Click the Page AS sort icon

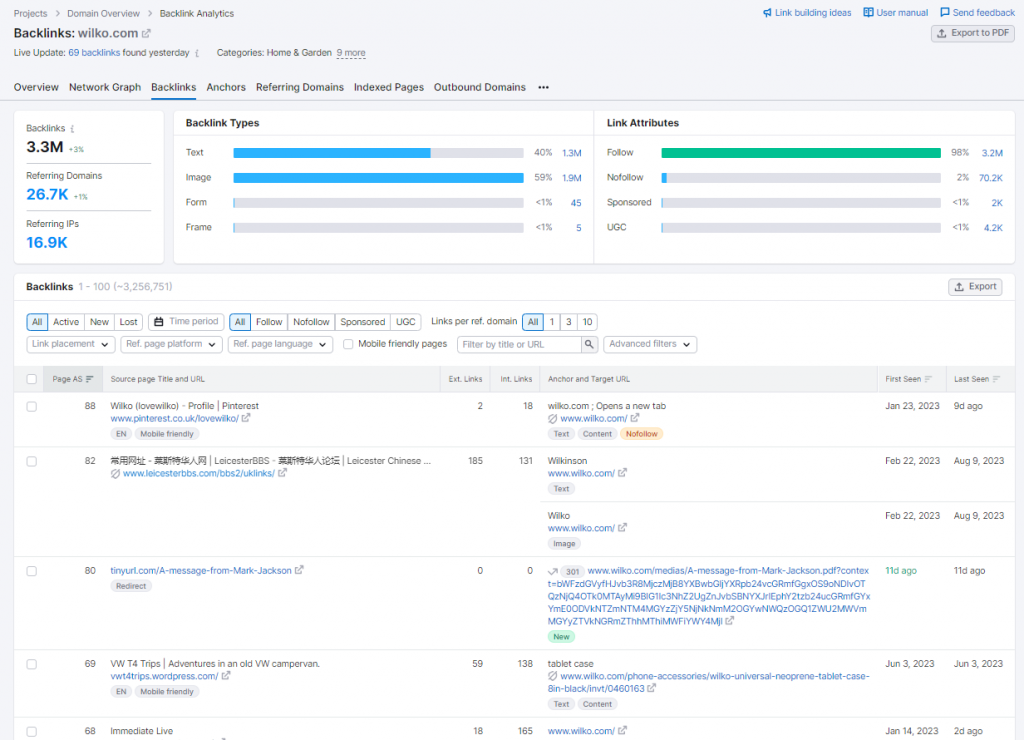pos(90,379)
